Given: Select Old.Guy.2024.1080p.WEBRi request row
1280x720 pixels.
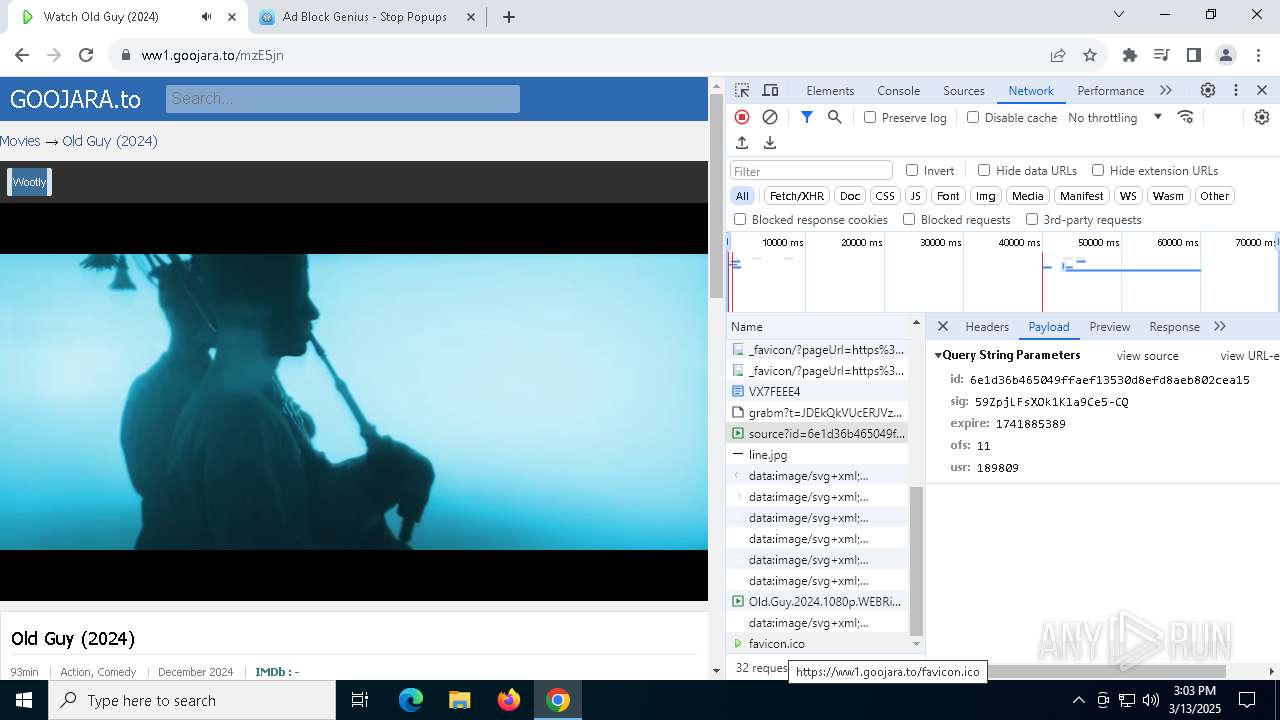Looking at the screenshot, I should (818, 602).
